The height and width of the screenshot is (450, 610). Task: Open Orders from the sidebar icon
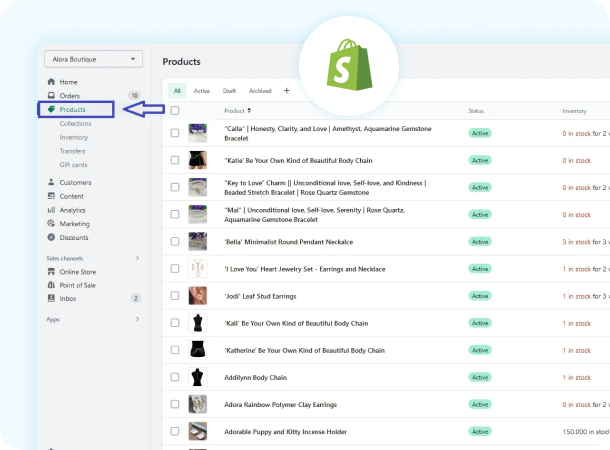click(x=51, y=96)
